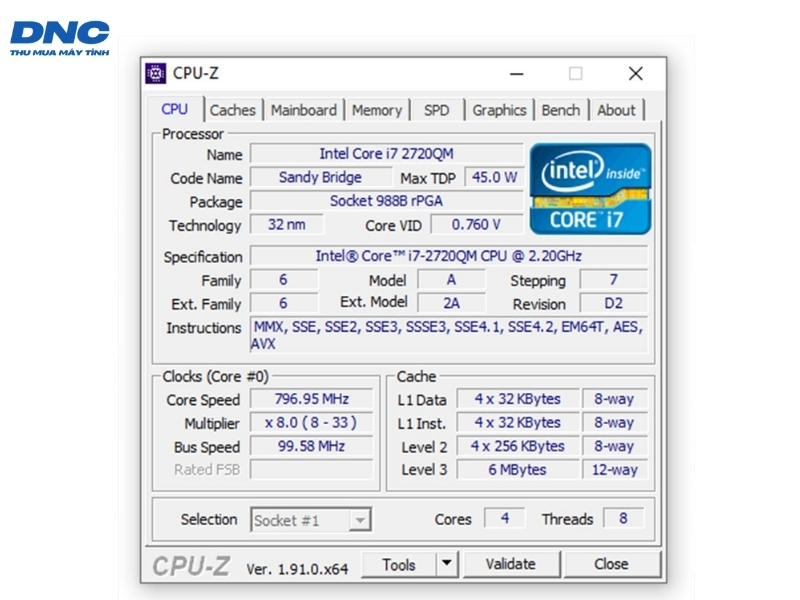Click the Core Speed value 796.95 MHz

[x=312, y=398]
